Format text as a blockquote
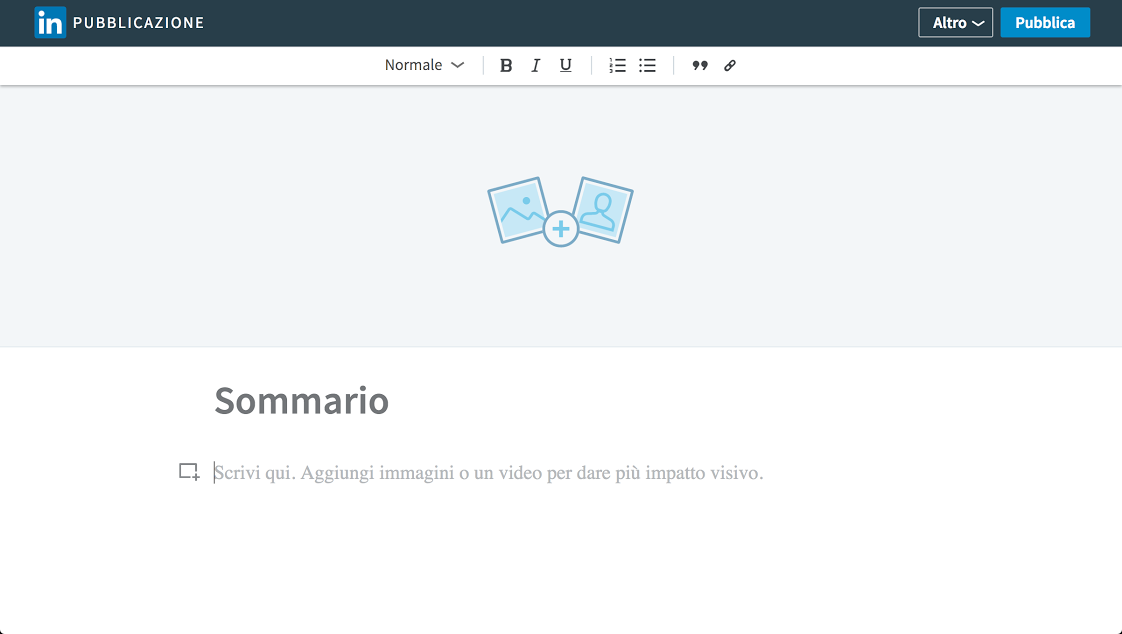The image size is (1122, 634). point(700,65)
